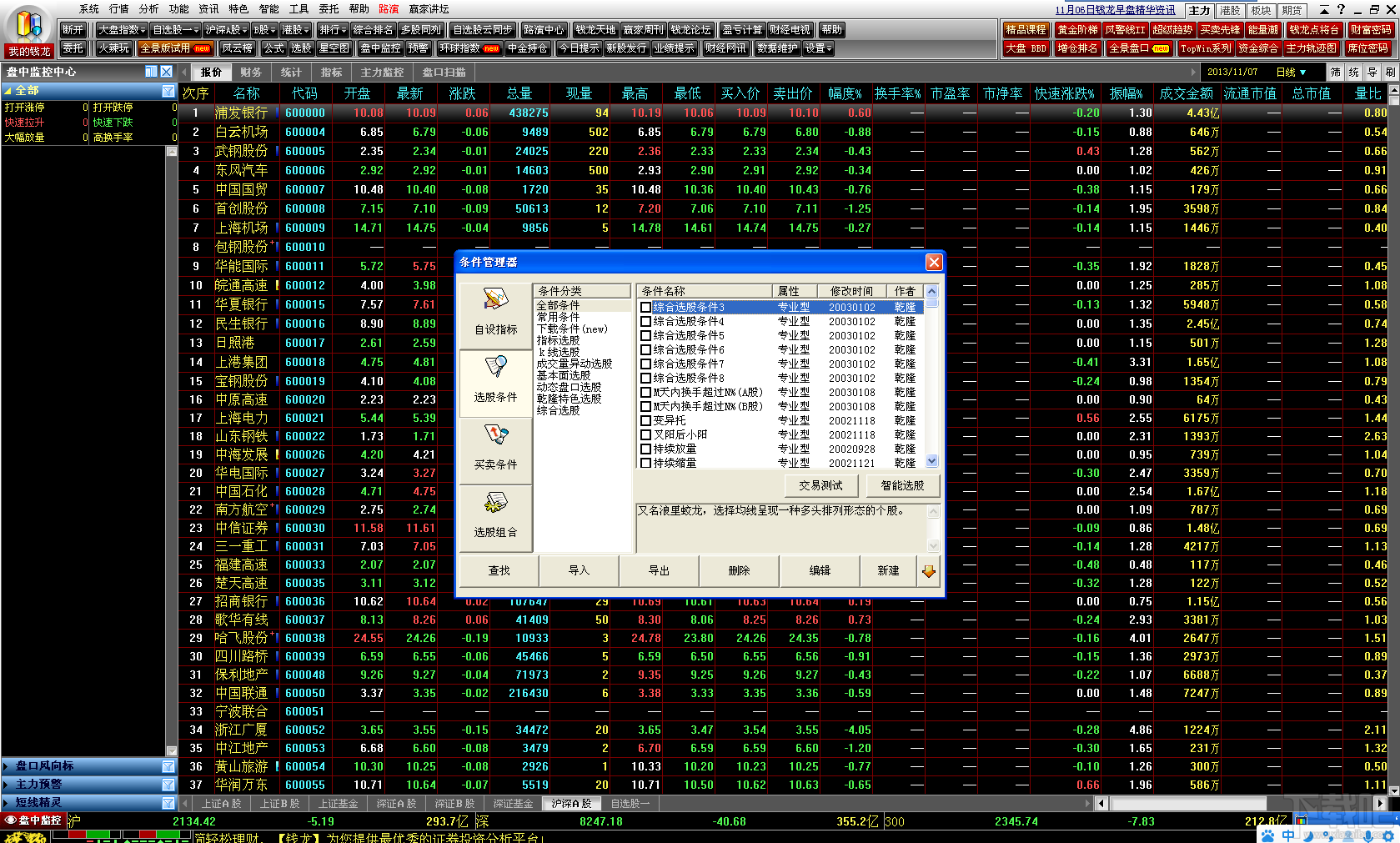
Task: Click the condition list scrollbar down arrow
Action: (x=932, y=461)
